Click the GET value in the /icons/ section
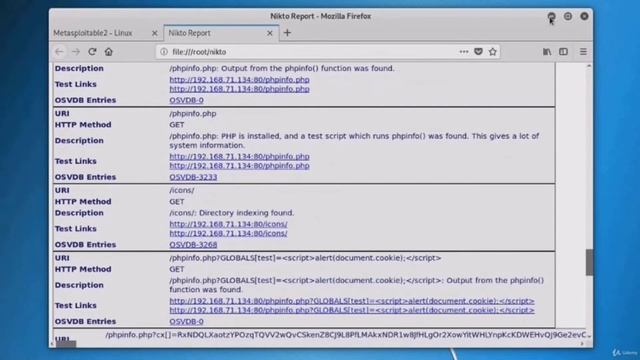Viewport: 640px width, 360px height. point(177,202)
